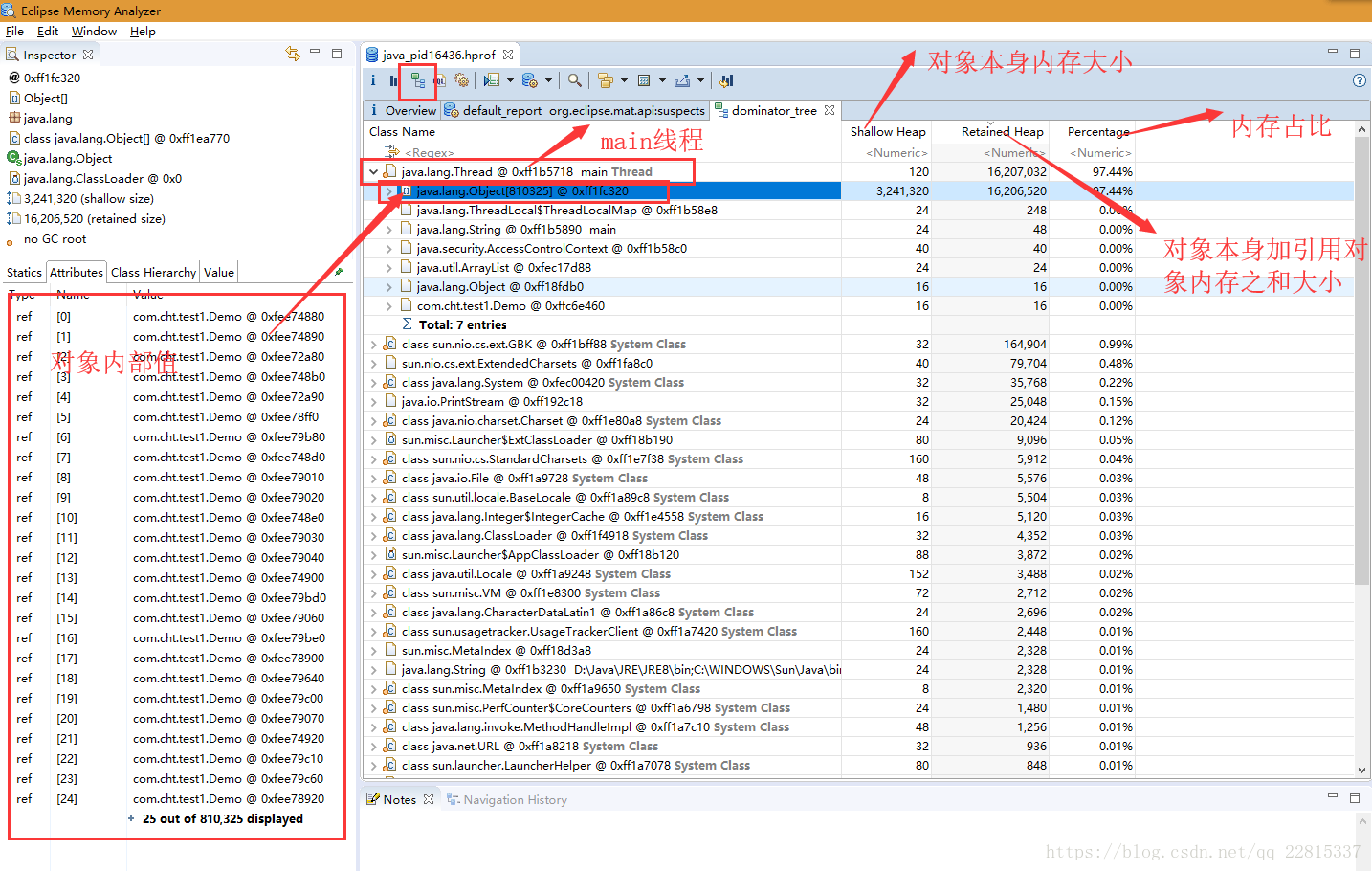
Task: Select attribute [10] com.cht.test1.Demo @ 0xfee748e0
Action: (176, 518)
